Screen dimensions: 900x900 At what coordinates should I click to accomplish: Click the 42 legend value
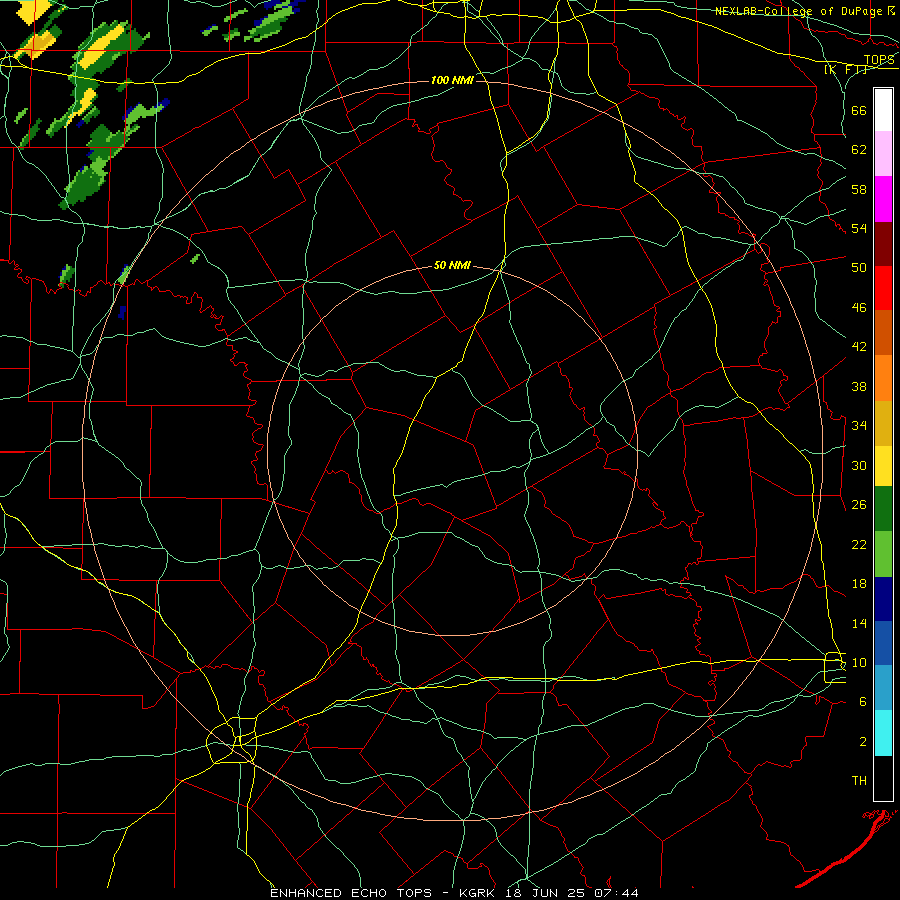(859, 347)
